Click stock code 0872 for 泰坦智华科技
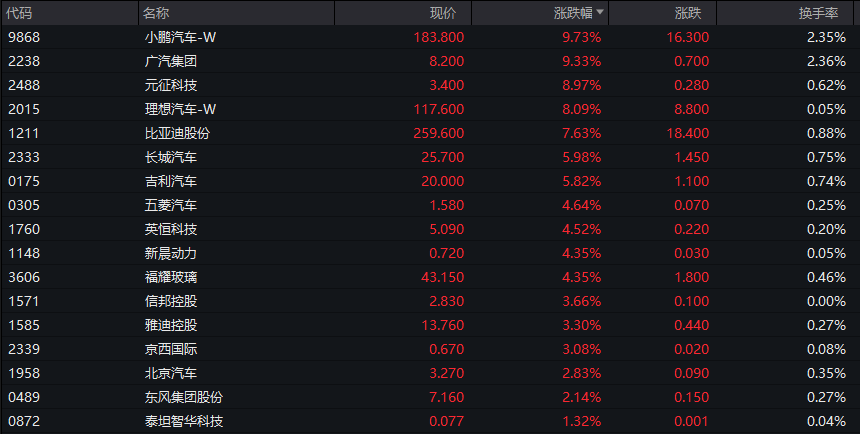Image resolution: width=860 pixels, height=434 pixels. (24, 421)
